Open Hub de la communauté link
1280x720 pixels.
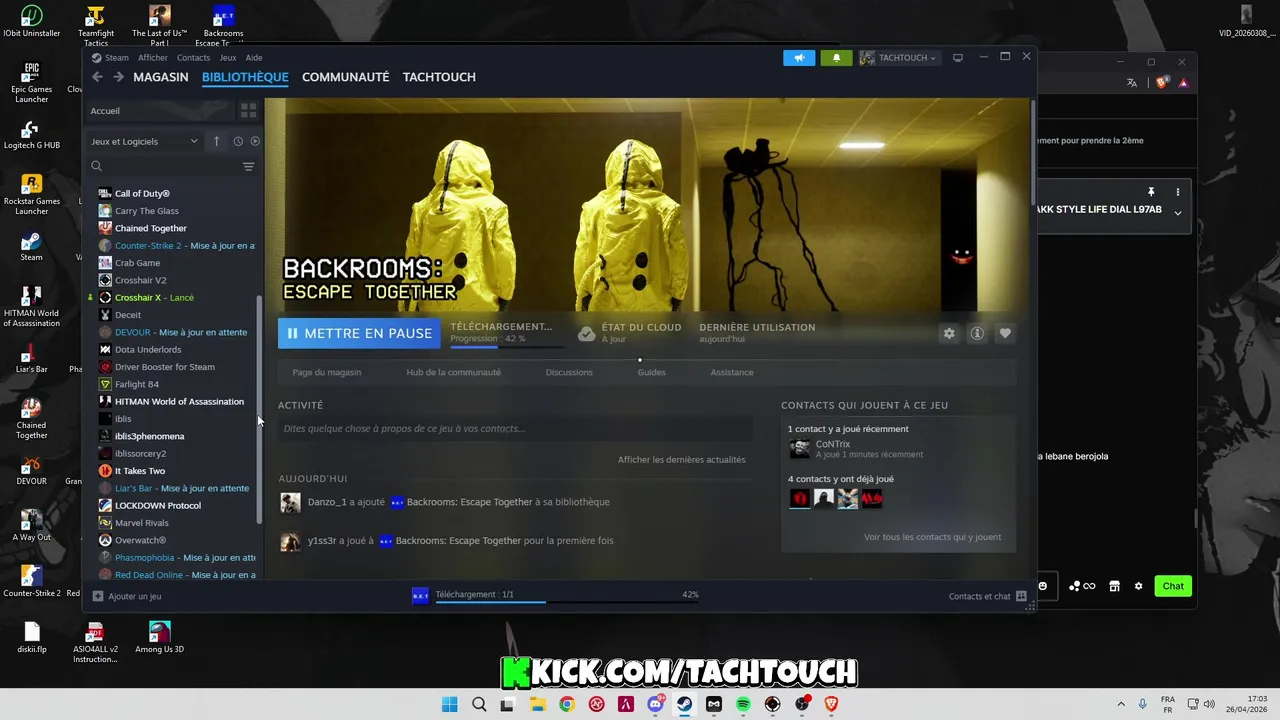tap(453, 373)
